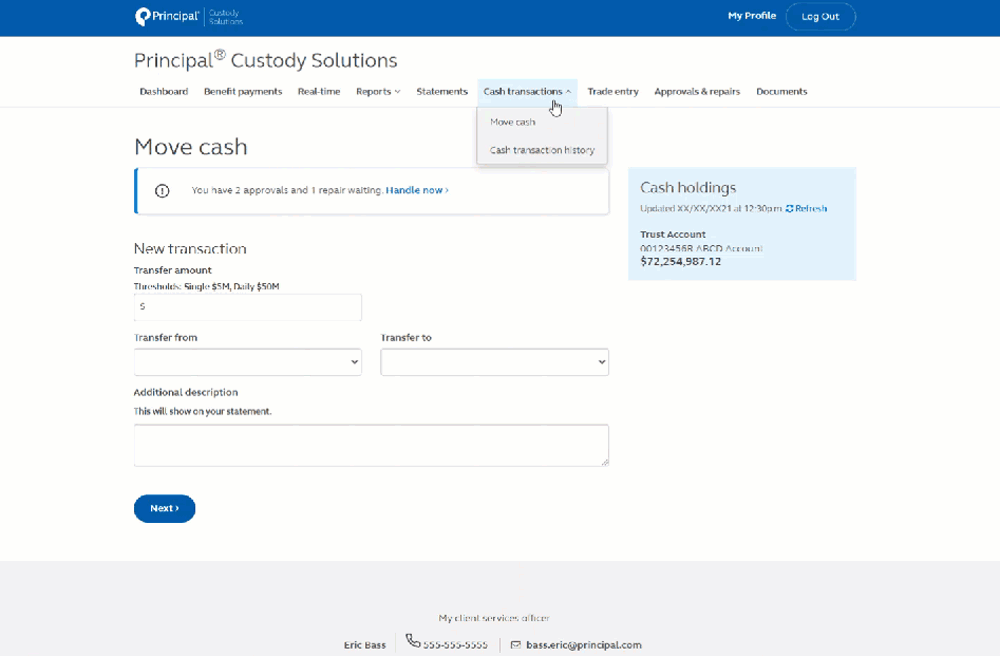Open the Statements tab
This screenshot has width=1000, height=656.
tap(442, 91)
